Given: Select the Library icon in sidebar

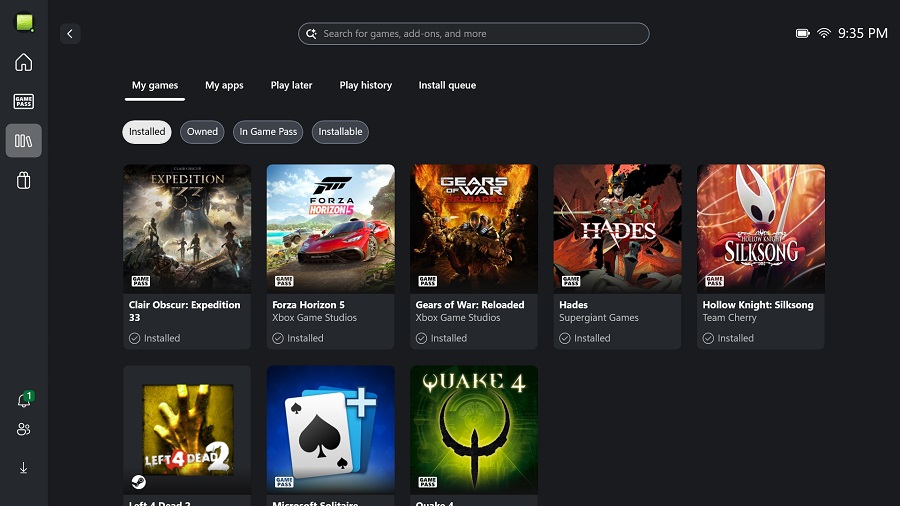Looking at the screenshot, I should [23, 141].
